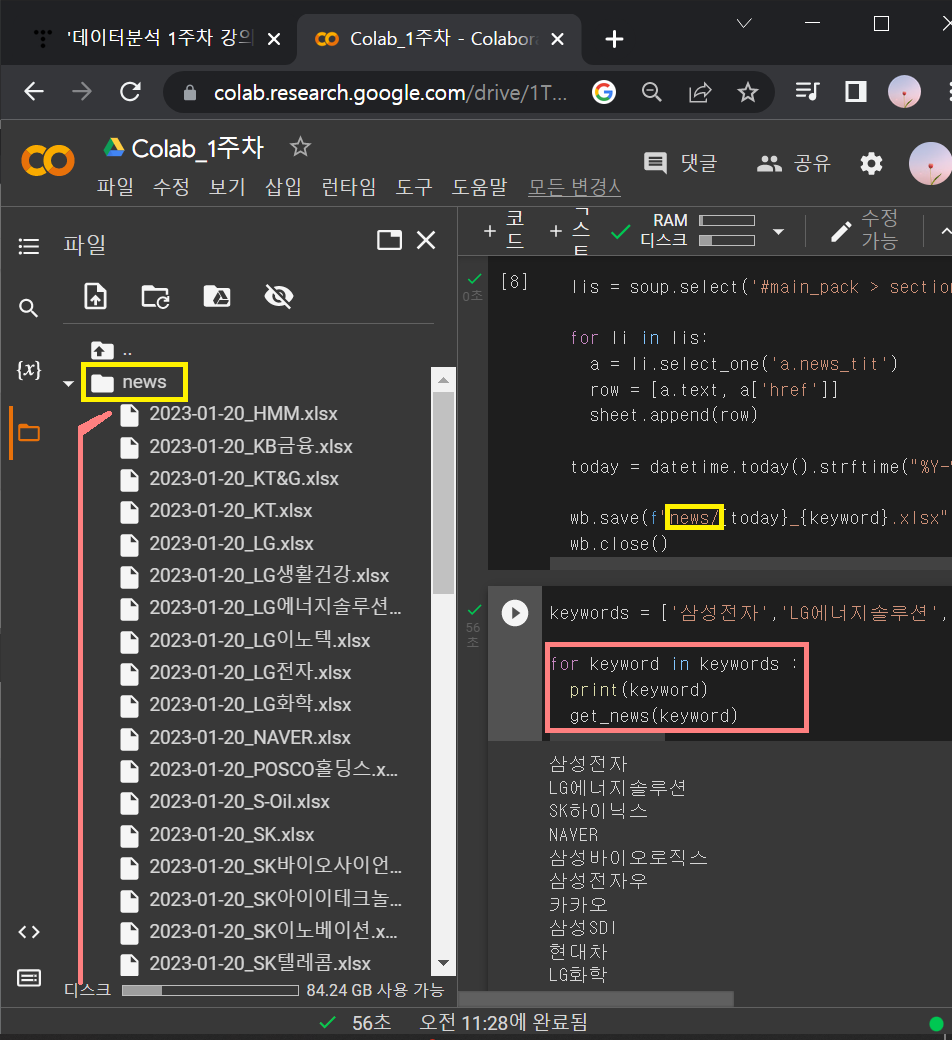Screen dimensions: 952x1040
Task: Open the 도움말 menu
Action: 479,187
